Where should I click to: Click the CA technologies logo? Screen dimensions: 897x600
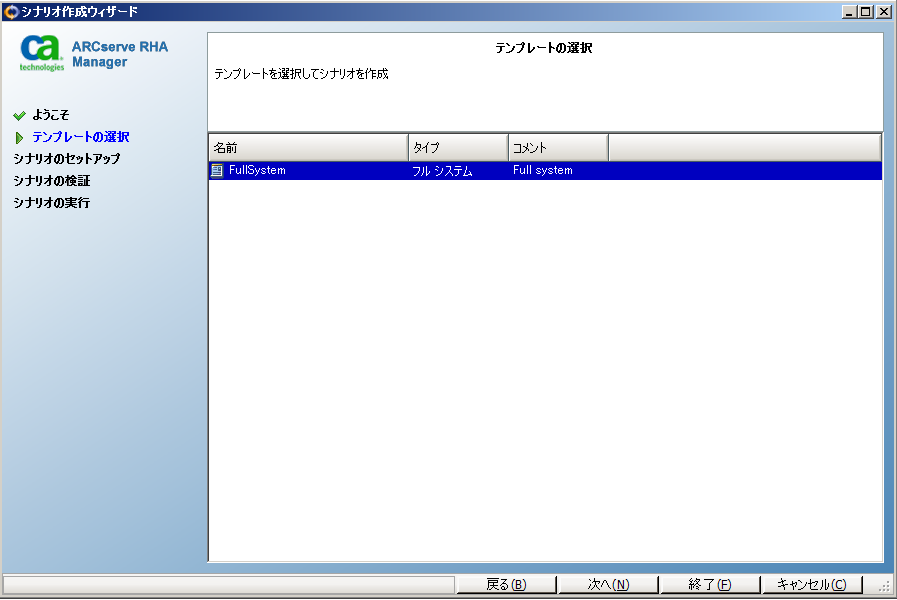click(x=41, y=53)
